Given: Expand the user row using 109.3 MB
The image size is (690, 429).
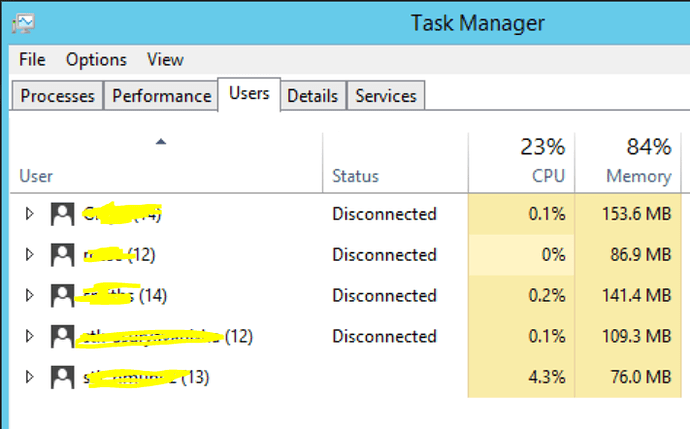Looking at the screenshot, I should pos(29,336).
